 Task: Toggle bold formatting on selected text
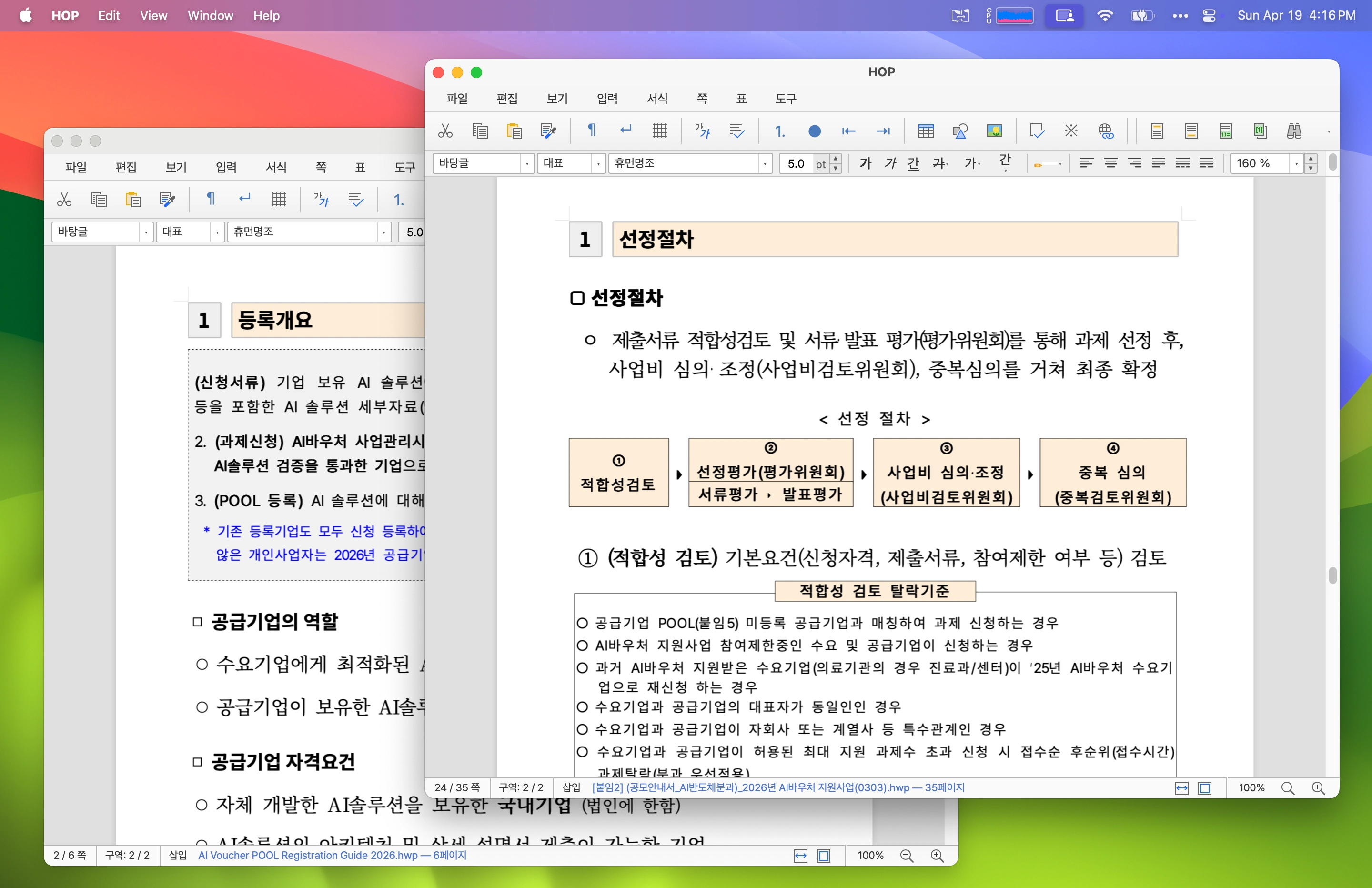click(x=865, y=163)
